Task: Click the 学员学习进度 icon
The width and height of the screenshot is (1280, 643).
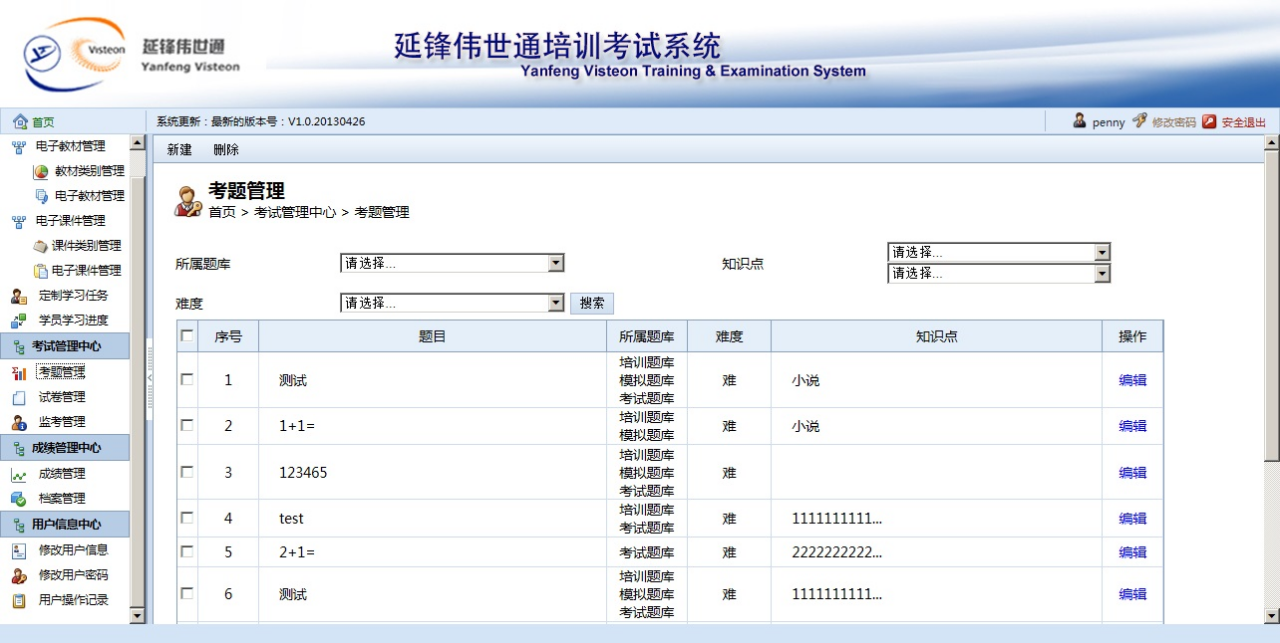Action: [x=18, y=321]
